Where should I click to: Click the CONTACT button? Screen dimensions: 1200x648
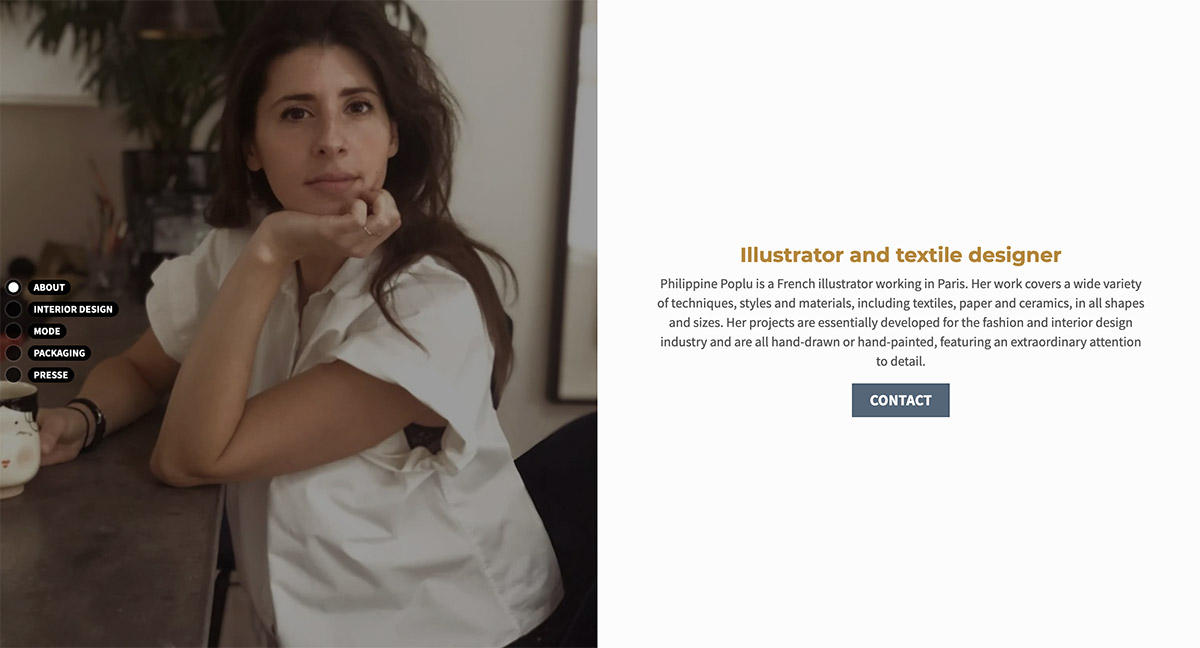click(900, 400)
